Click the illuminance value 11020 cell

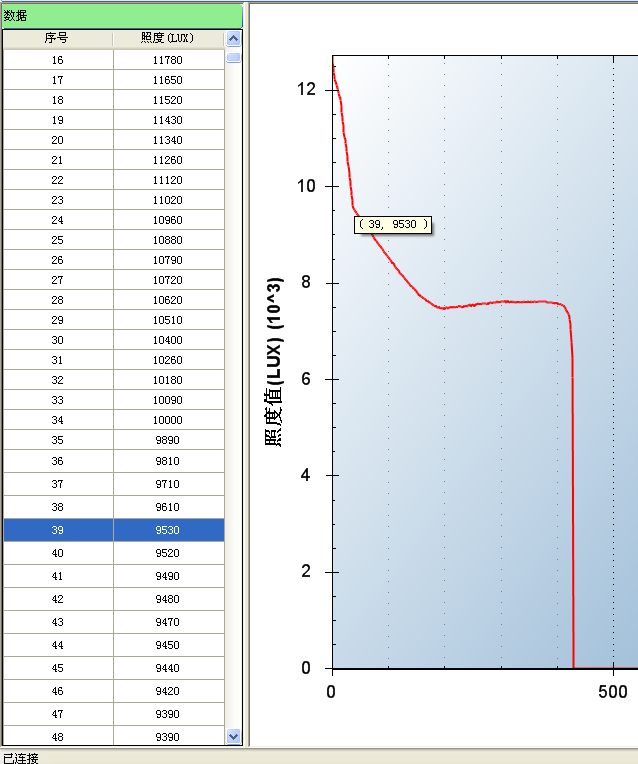click(x=168, y=200)
